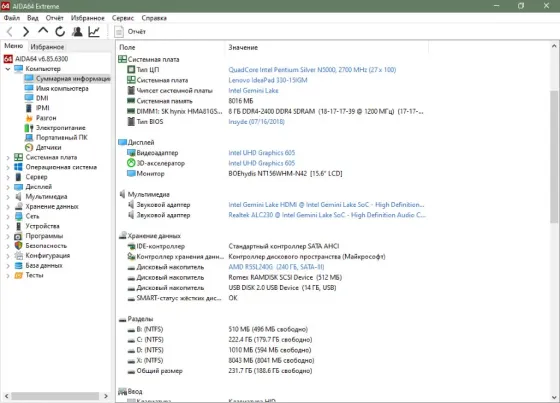Image resolution: width=560 pixels, height=403 pixels.
Task: Select the База данных icon
Action: [18, 265]
